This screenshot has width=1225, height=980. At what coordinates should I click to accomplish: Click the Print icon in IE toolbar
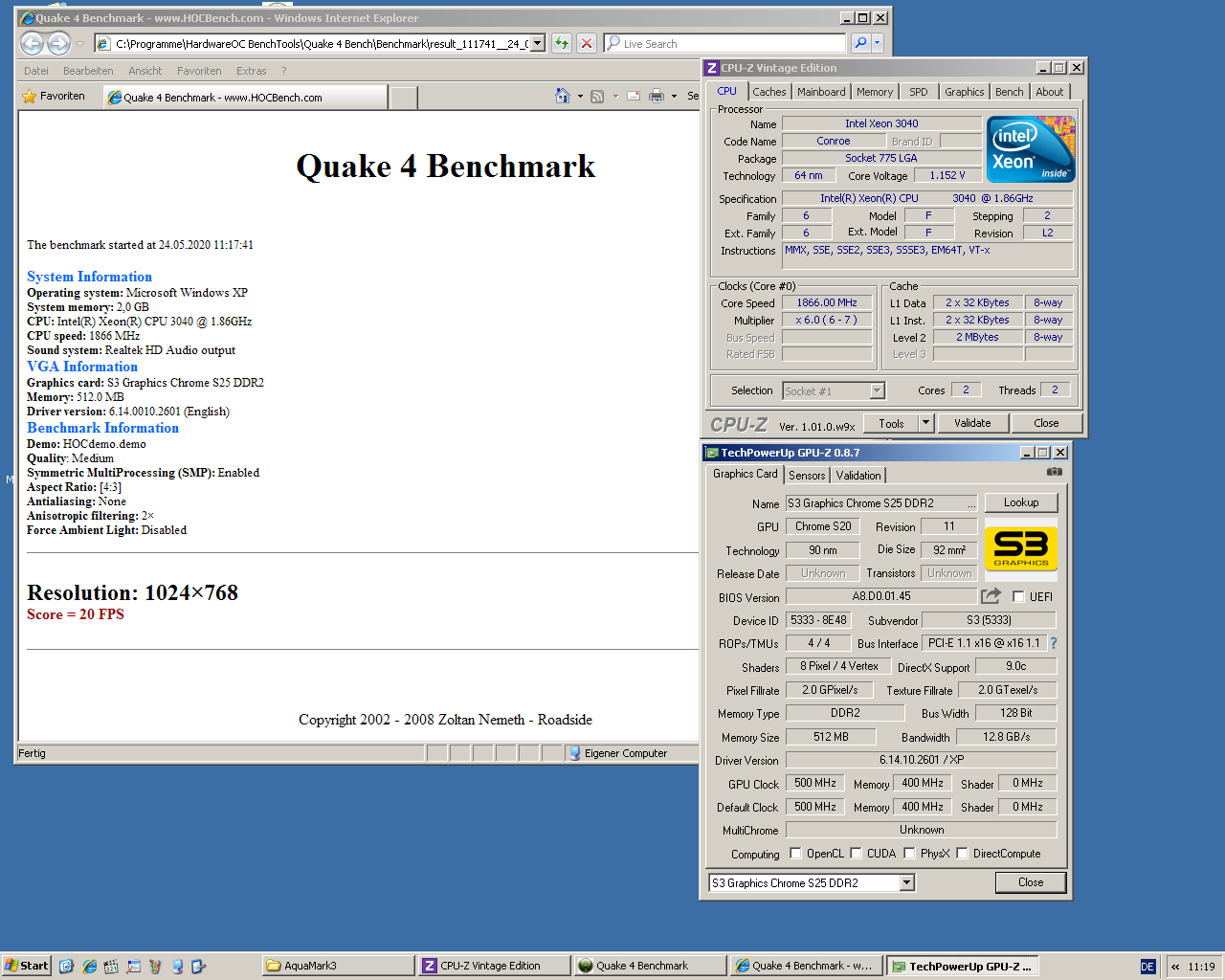tap(657, 96)
